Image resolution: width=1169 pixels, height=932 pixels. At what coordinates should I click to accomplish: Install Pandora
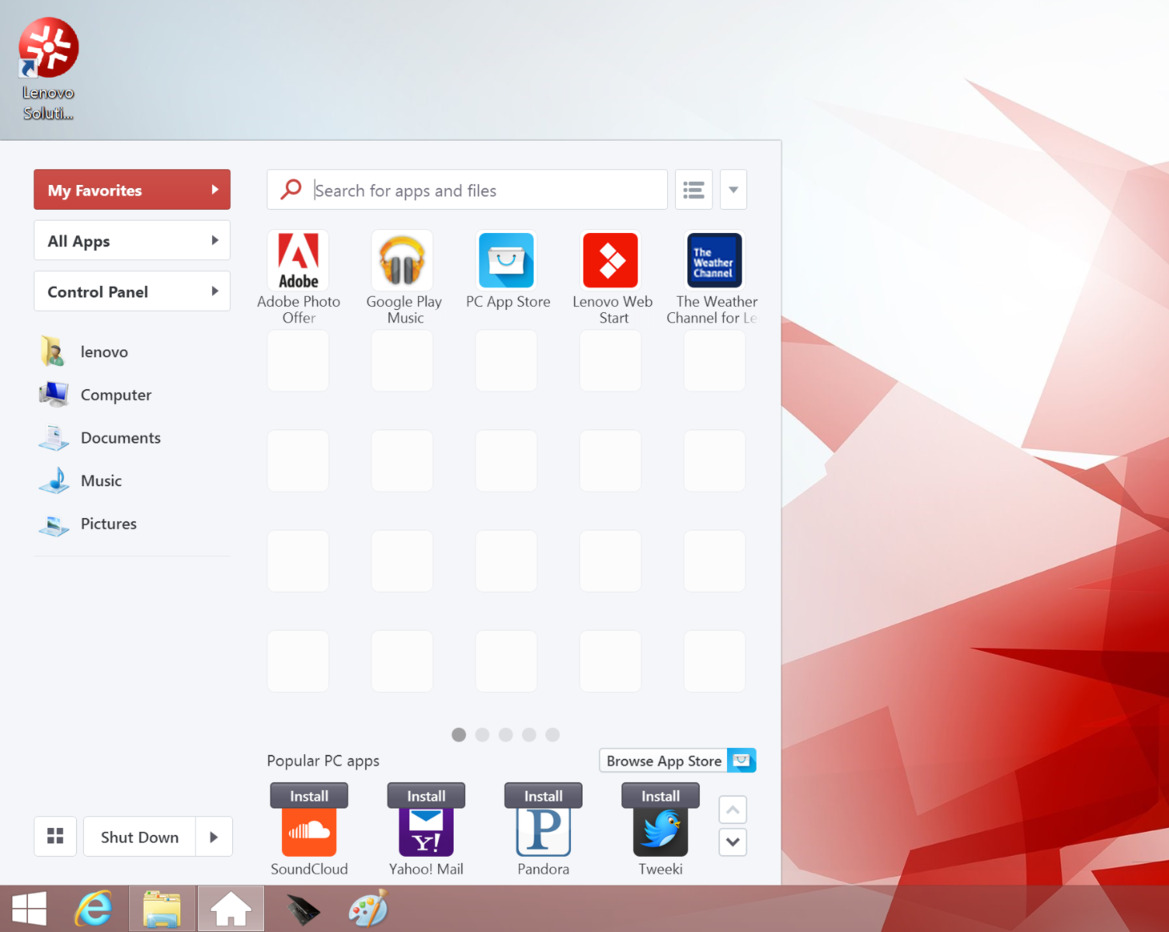(x=543, y=796)
